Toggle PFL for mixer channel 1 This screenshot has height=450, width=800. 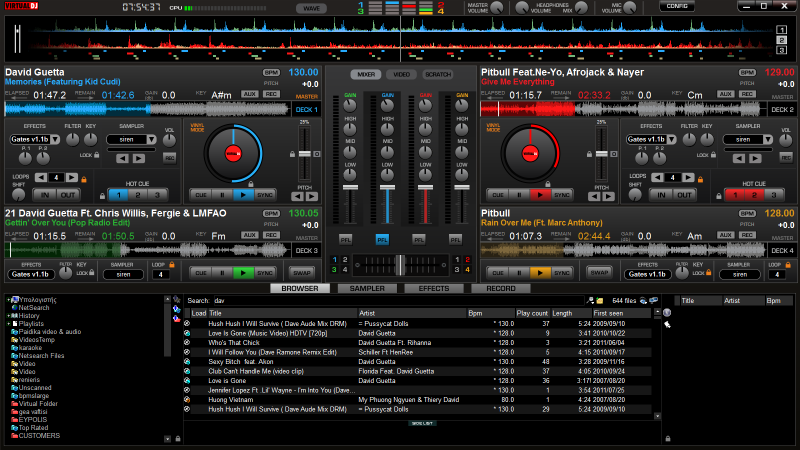coord(345,240)
